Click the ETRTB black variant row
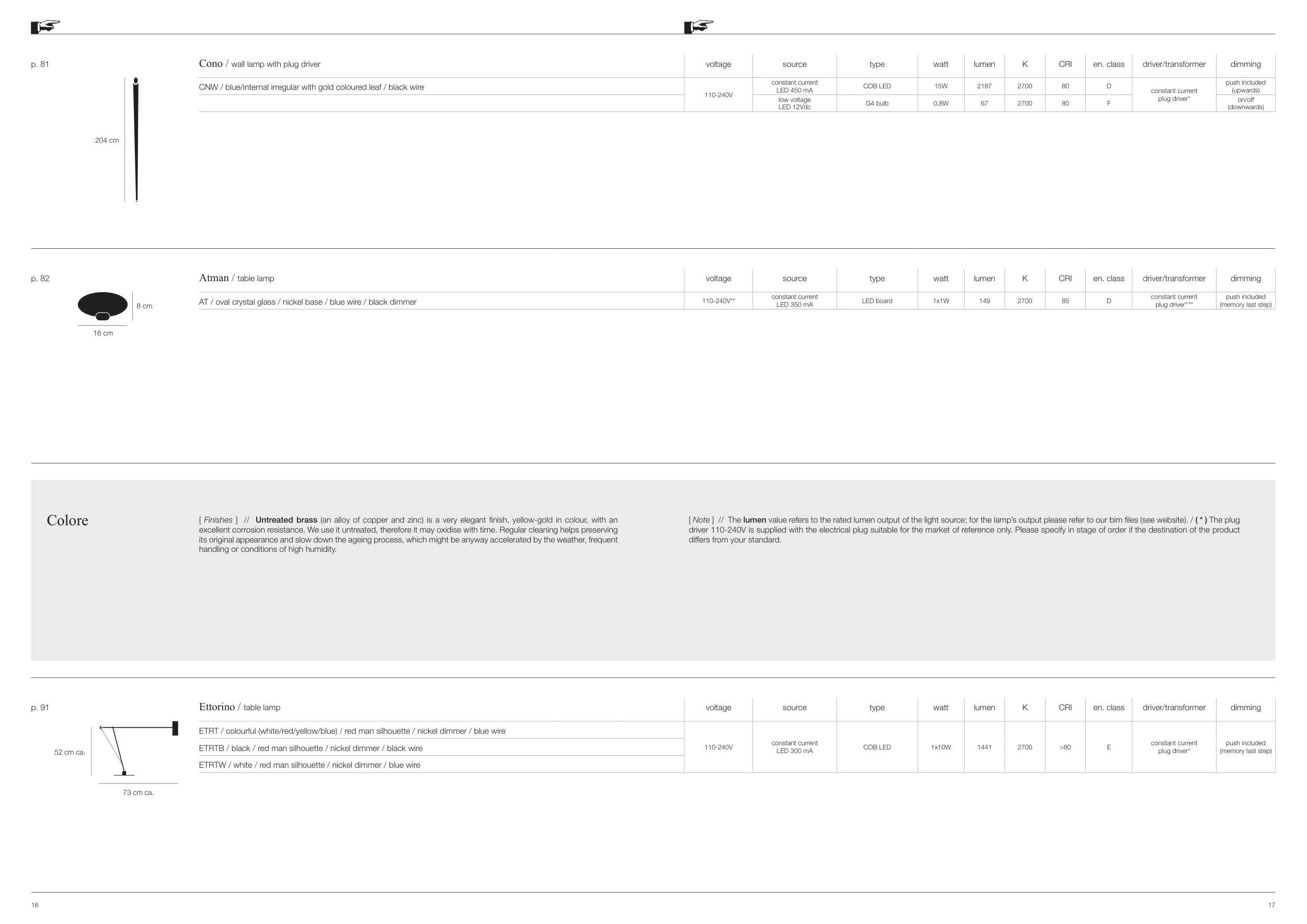Viewport: 1307px width, 924px height. tap(310, 748)
